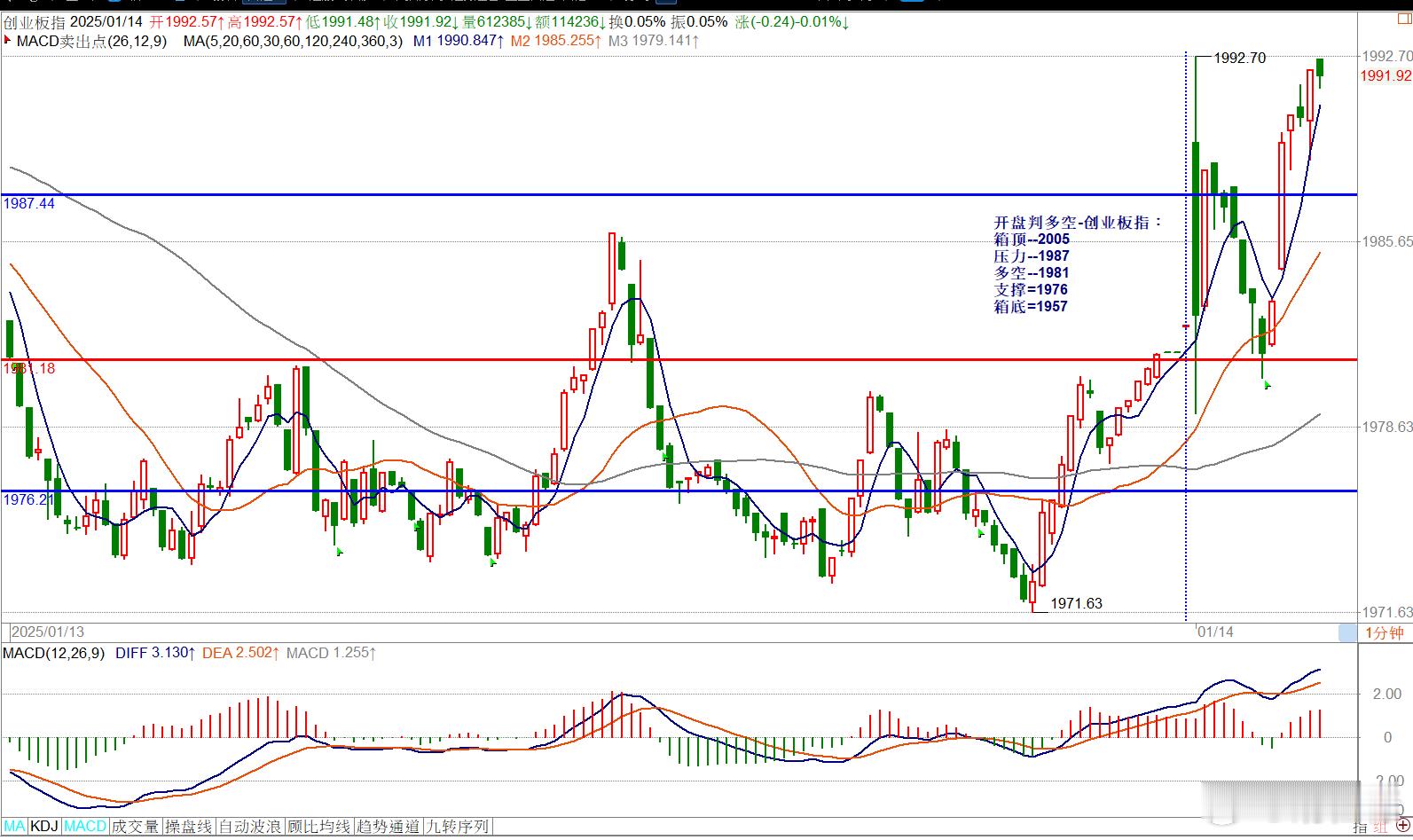Viewport: 1413px width, 840px height.
Task: Click the 额114236 turnover value
Action: 570,21
